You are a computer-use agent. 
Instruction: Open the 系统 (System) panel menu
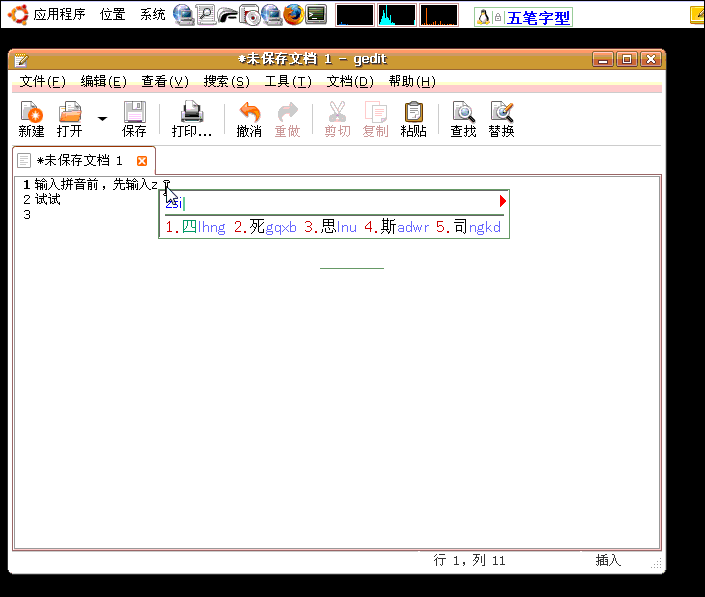click(152, 14)
